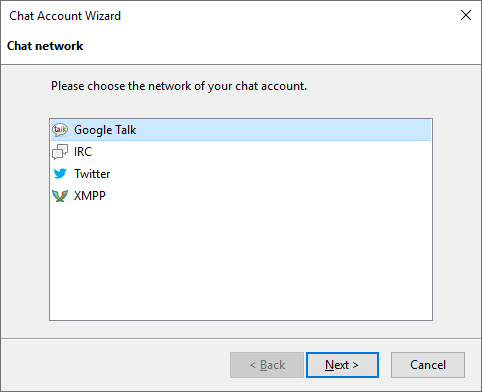The image size is (482, 392).
Task: Continue with the Next button
Action: coord(342,365)
